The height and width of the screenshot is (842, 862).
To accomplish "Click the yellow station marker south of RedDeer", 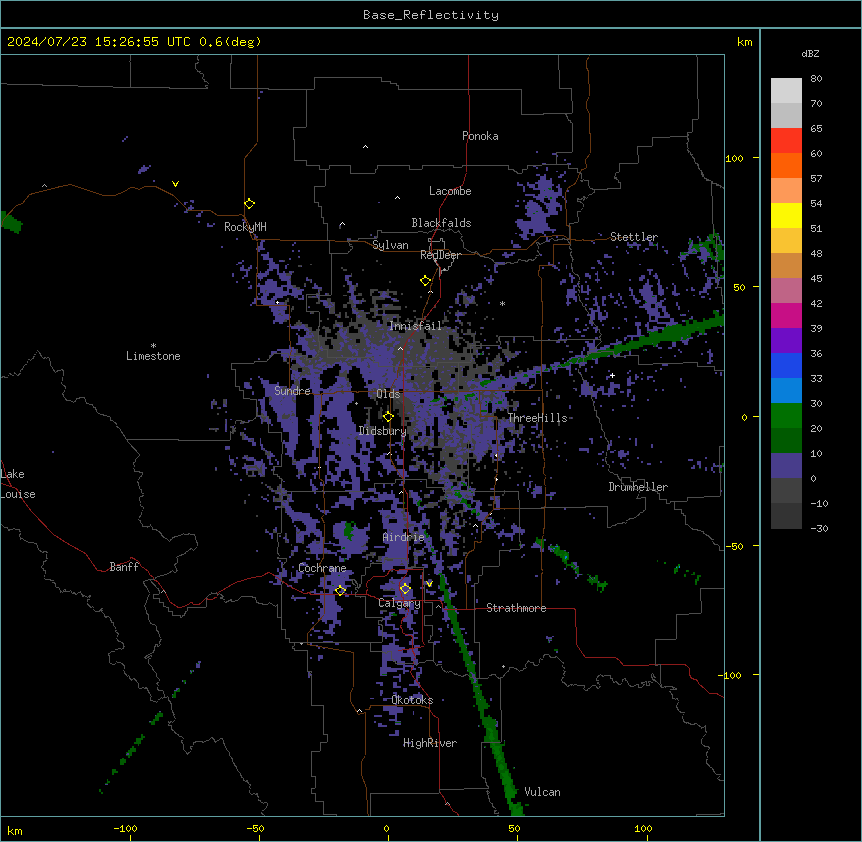I will (x=426, y=281).
